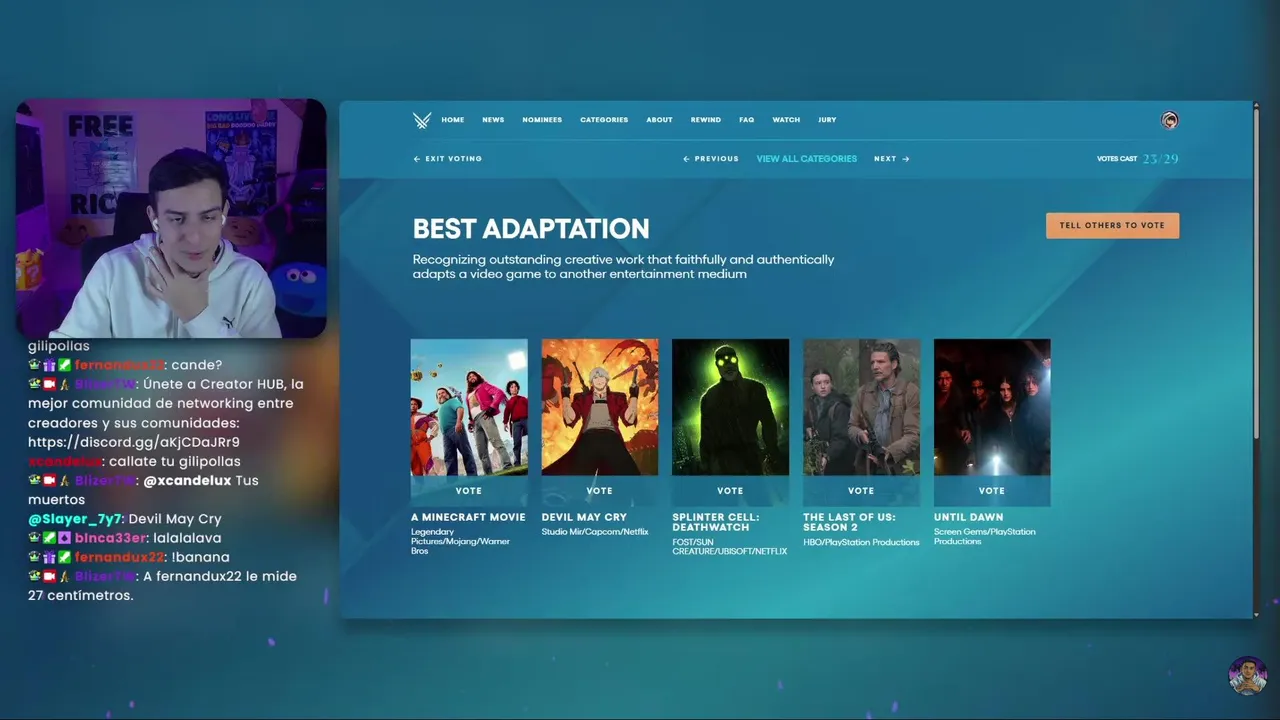1280x720 pixels.
Task: Open the Categories menu item
Action: [x=604, y=120]
